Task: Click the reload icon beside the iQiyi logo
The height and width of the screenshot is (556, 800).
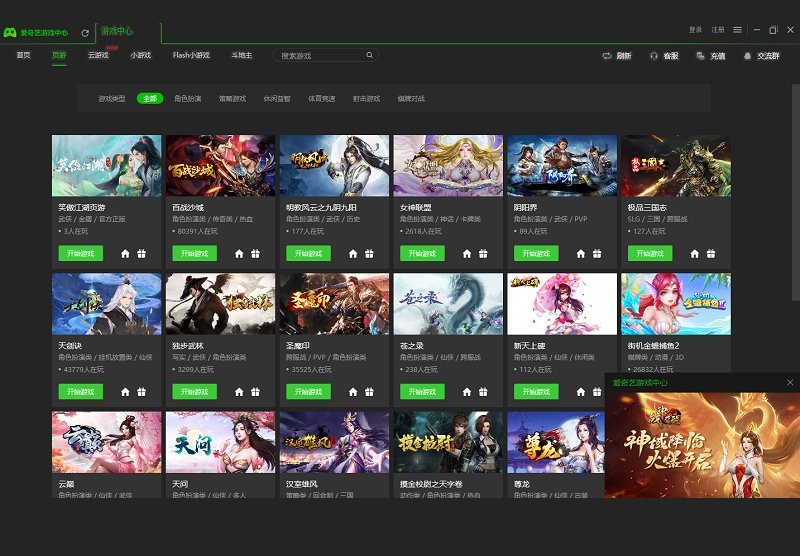Action: pos(85,33)
